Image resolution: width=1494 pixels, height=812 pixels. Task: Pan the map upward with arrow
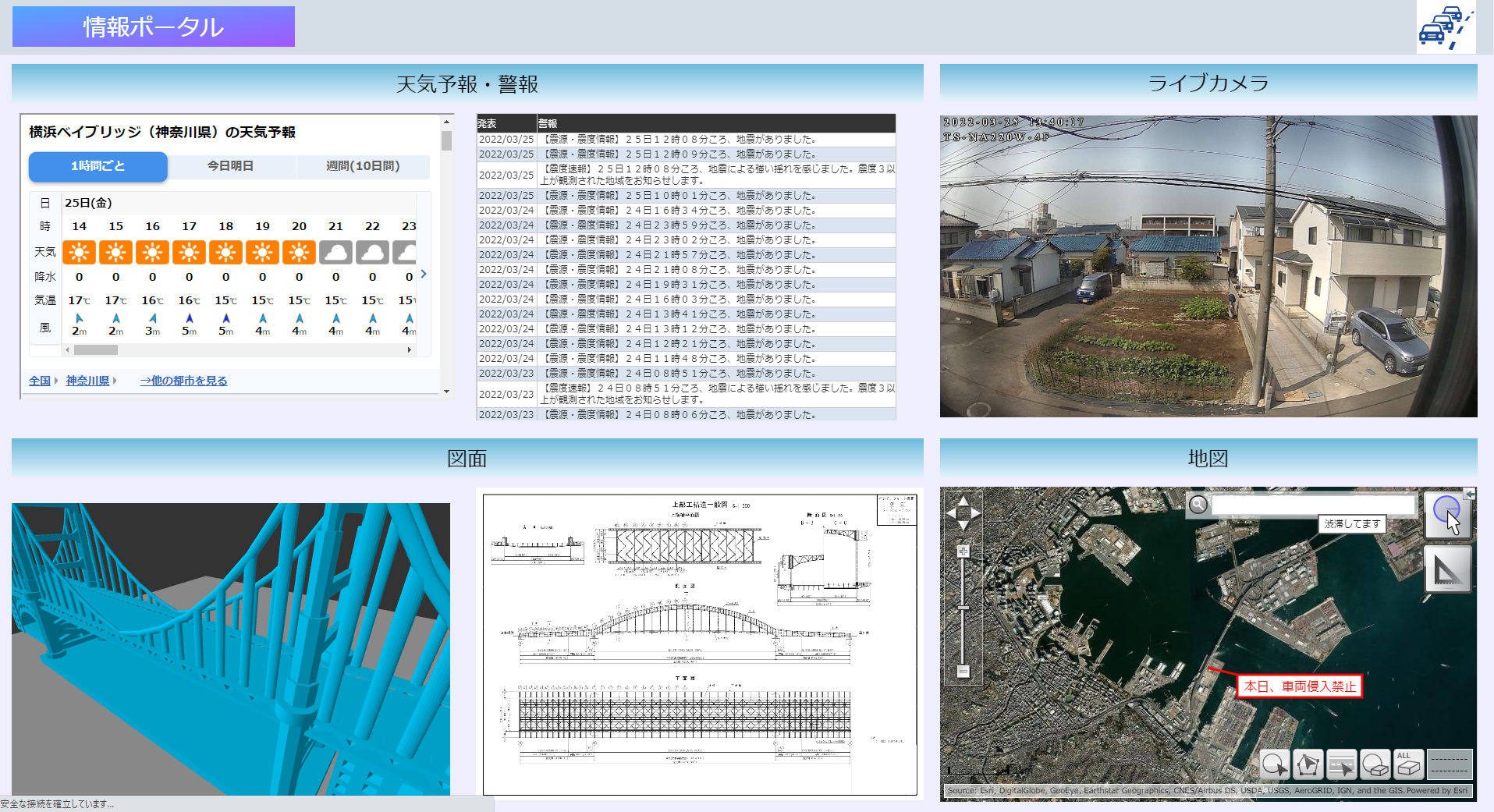pyautogui.click(x=963, y=501)
